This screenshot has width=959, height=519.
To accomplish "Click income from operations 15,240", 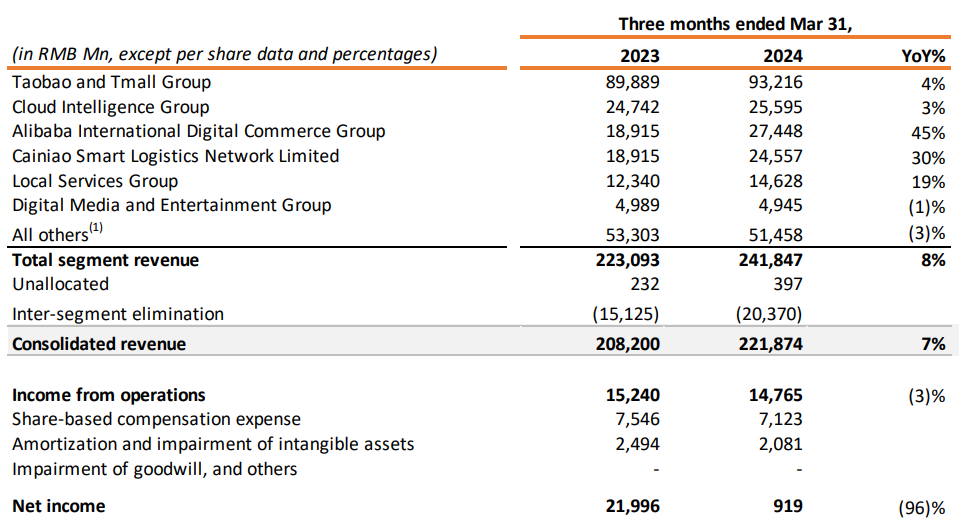I will (x=632, y=396).
